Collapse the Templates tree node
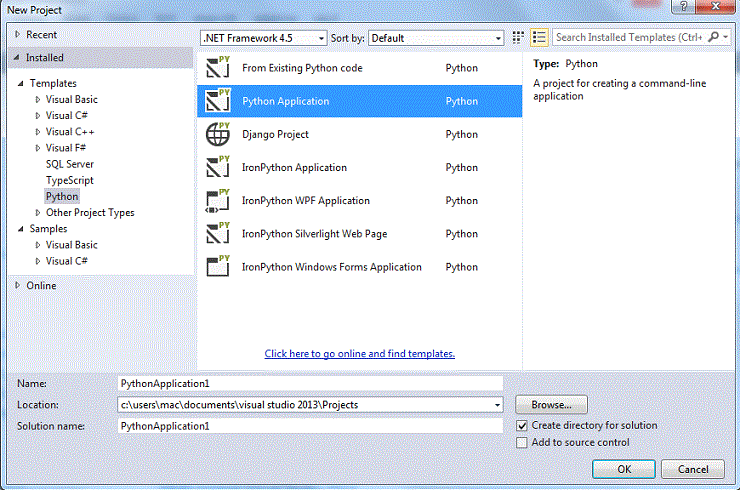740x490 pixels. click(21, 84)
